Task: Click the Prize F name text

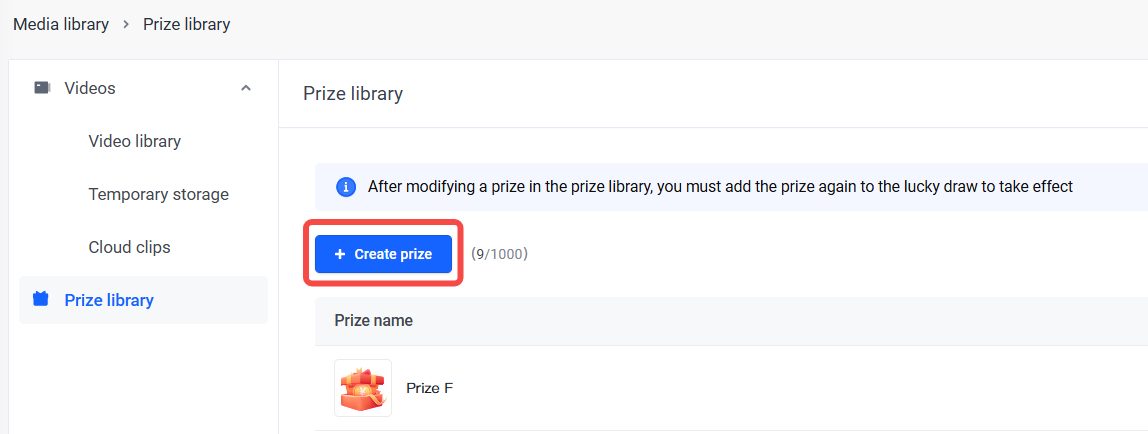Action: [429, 388]
